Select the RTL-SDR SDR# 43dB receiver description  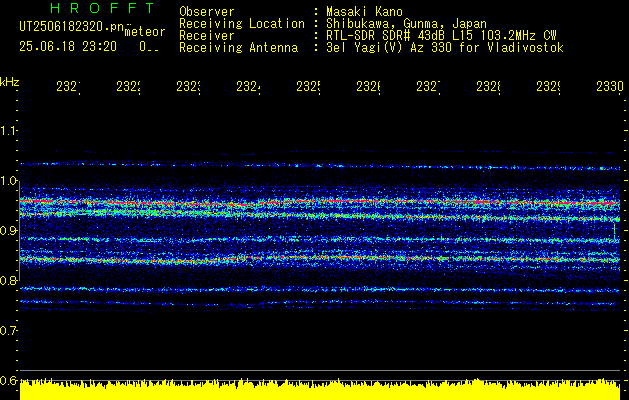tap(441, 36)
